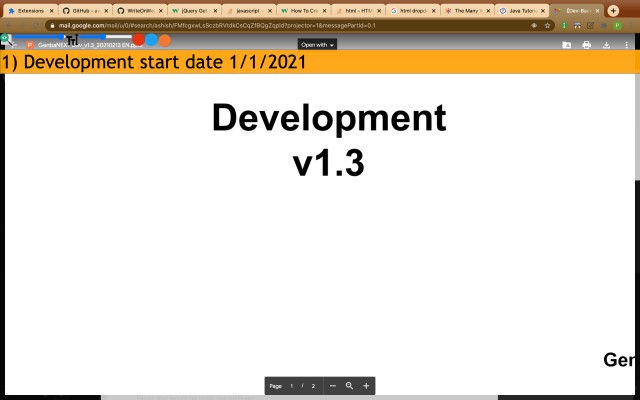Open the green dollar extension icon

[564, 25]
